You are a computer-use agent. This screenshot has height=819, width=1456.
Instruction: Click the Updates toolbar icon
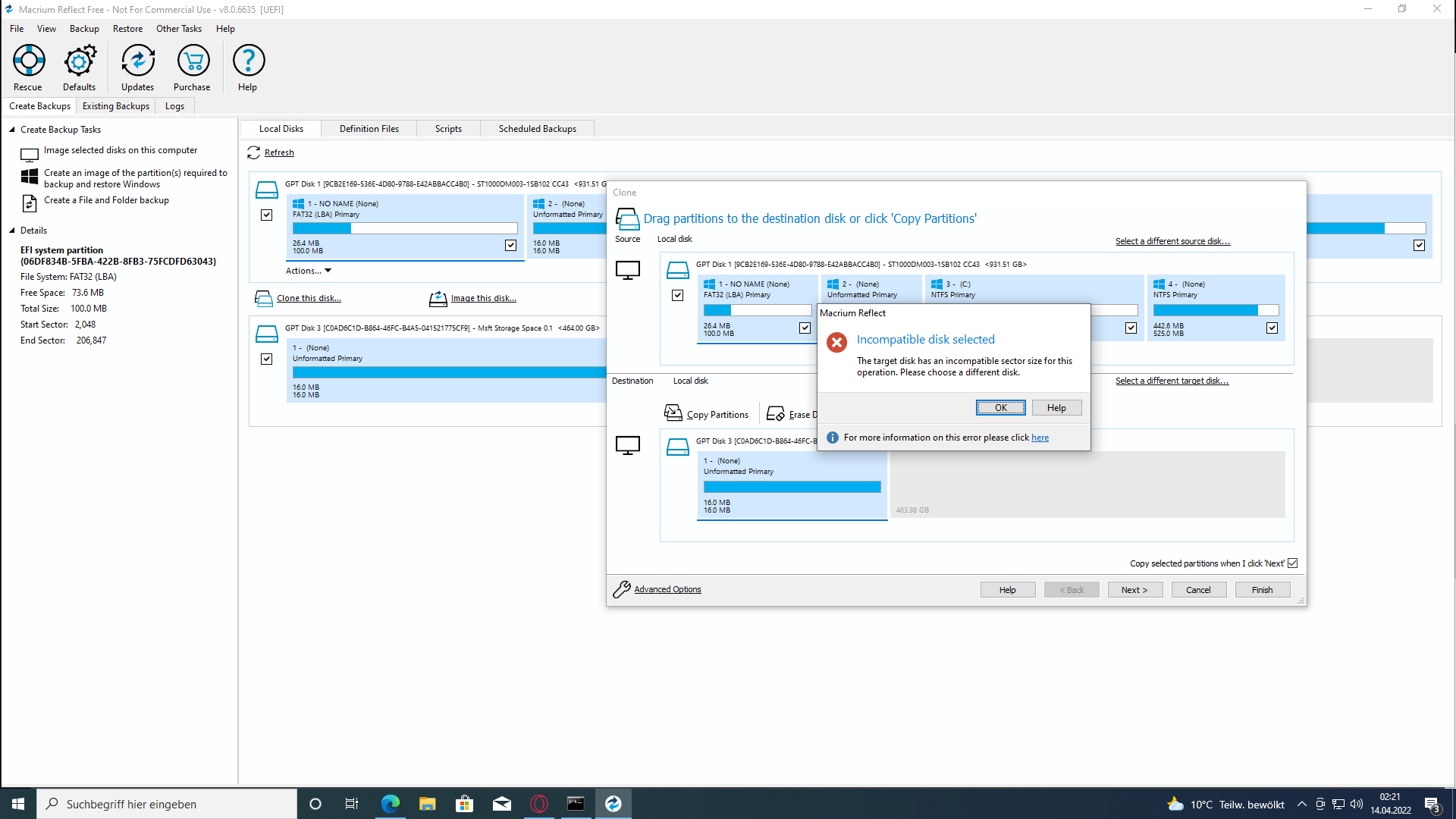[138, 61]
